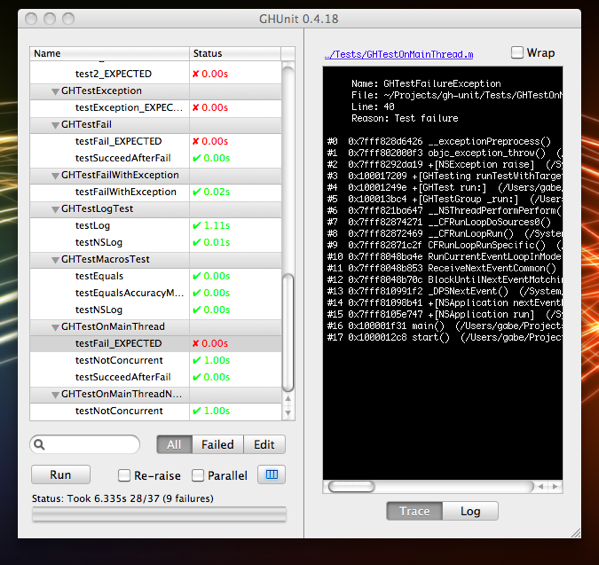
Task: Click the column layout toggle icon button
Action: coord(272,475)
